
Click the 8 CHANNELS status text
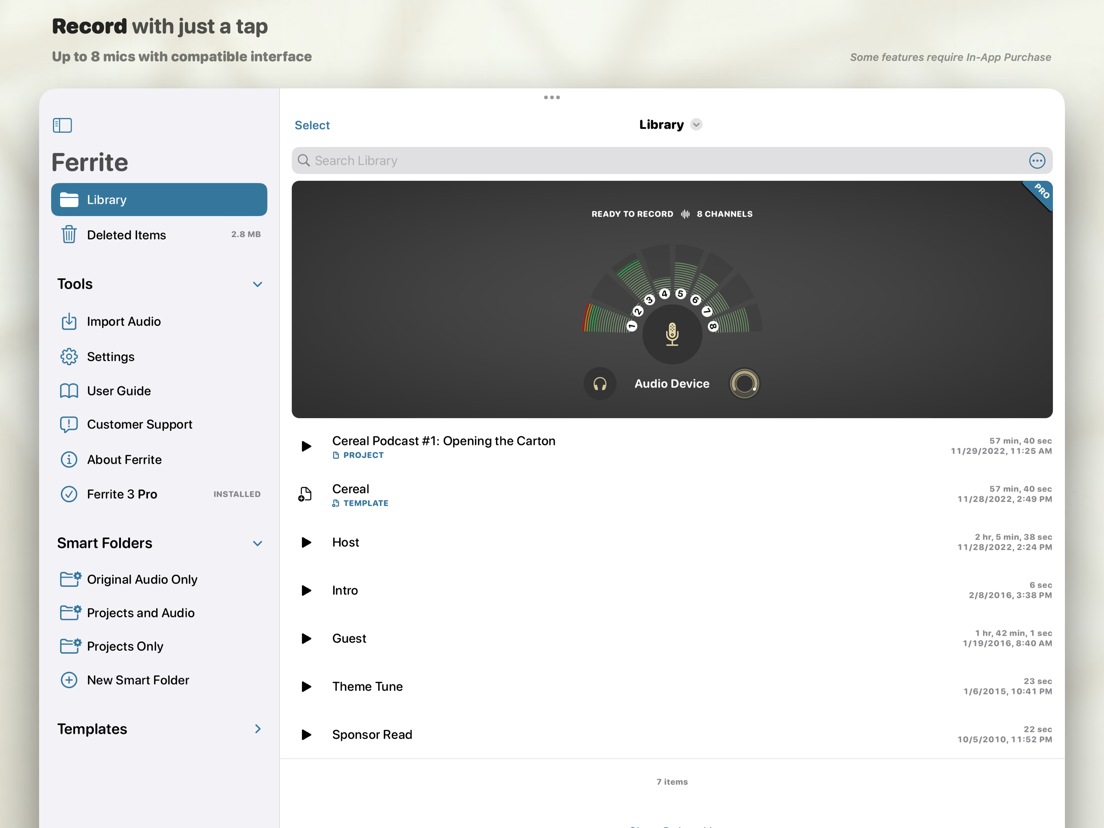tap(724, 214)
